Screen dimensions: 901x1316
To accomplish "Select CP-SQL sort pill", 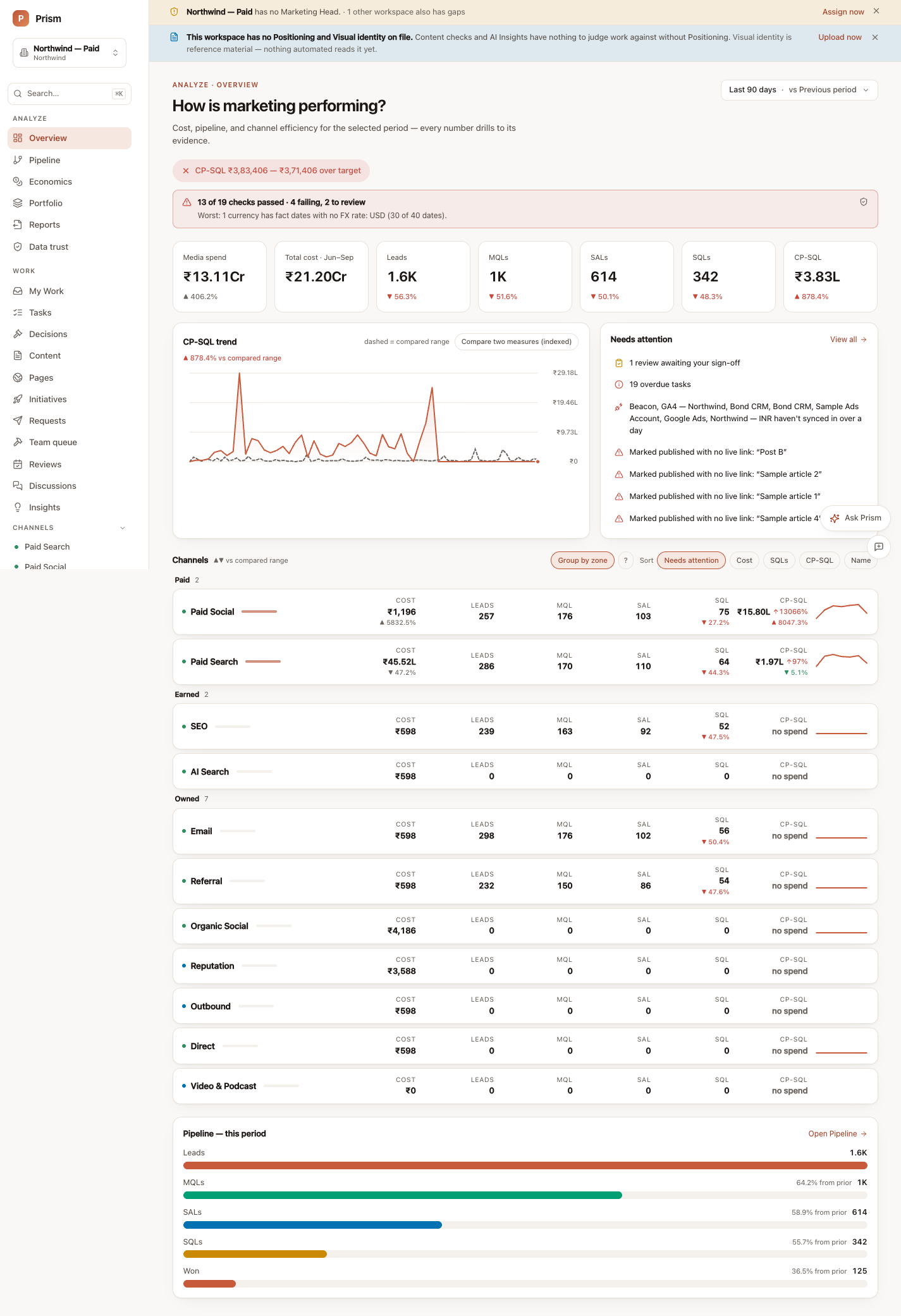I will 819,560.
